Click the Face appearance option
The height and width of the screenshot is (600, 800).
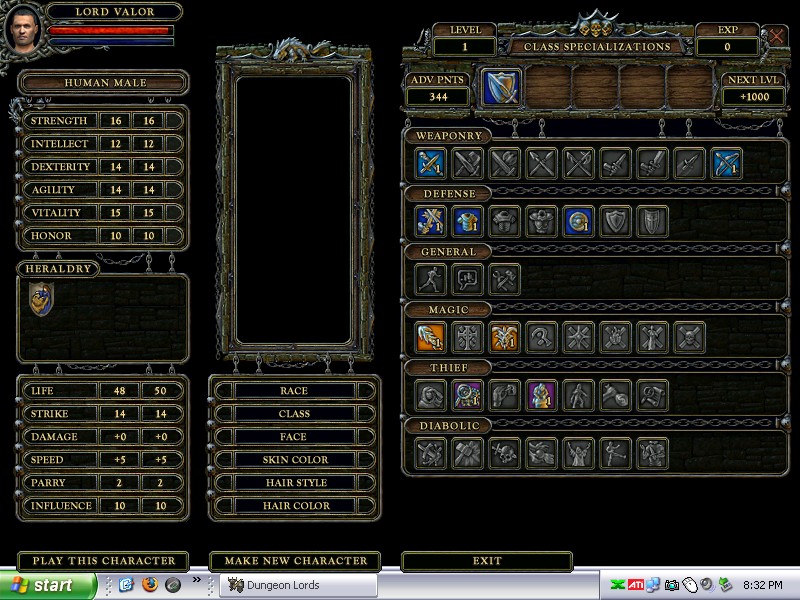pyautogui.click(x=294, y=437)
